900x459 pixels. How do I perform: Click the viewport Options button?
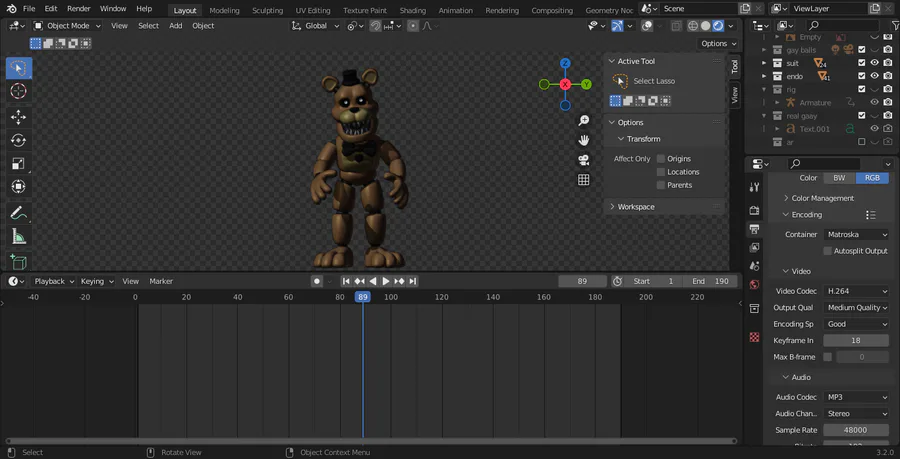(718, 44)
